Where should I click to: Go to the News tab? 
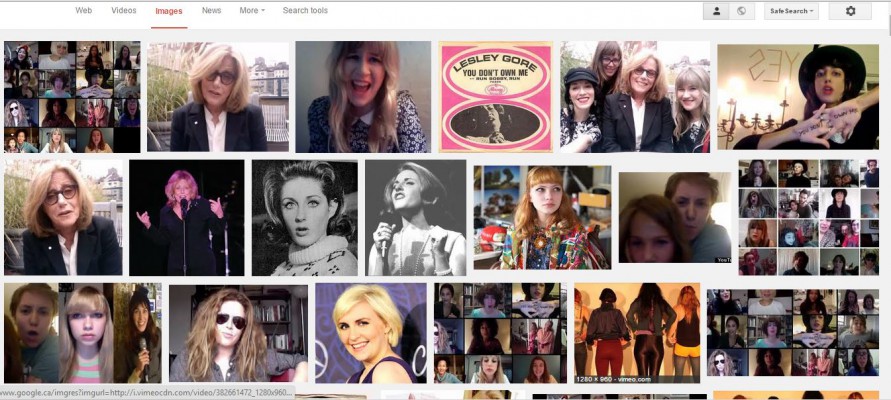211,11
